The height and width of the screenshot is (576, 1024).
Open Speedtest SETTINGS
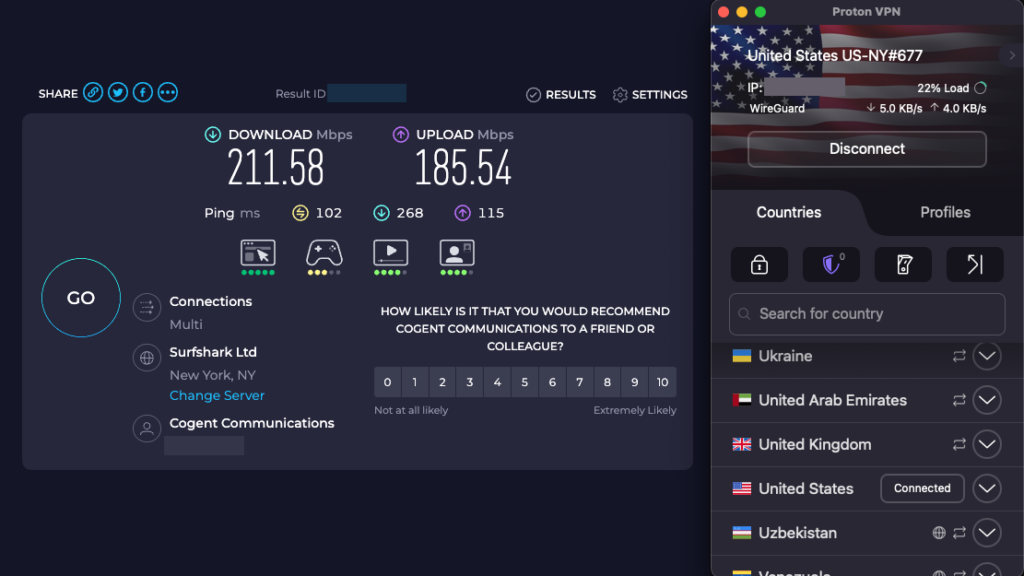coord(650,95)
